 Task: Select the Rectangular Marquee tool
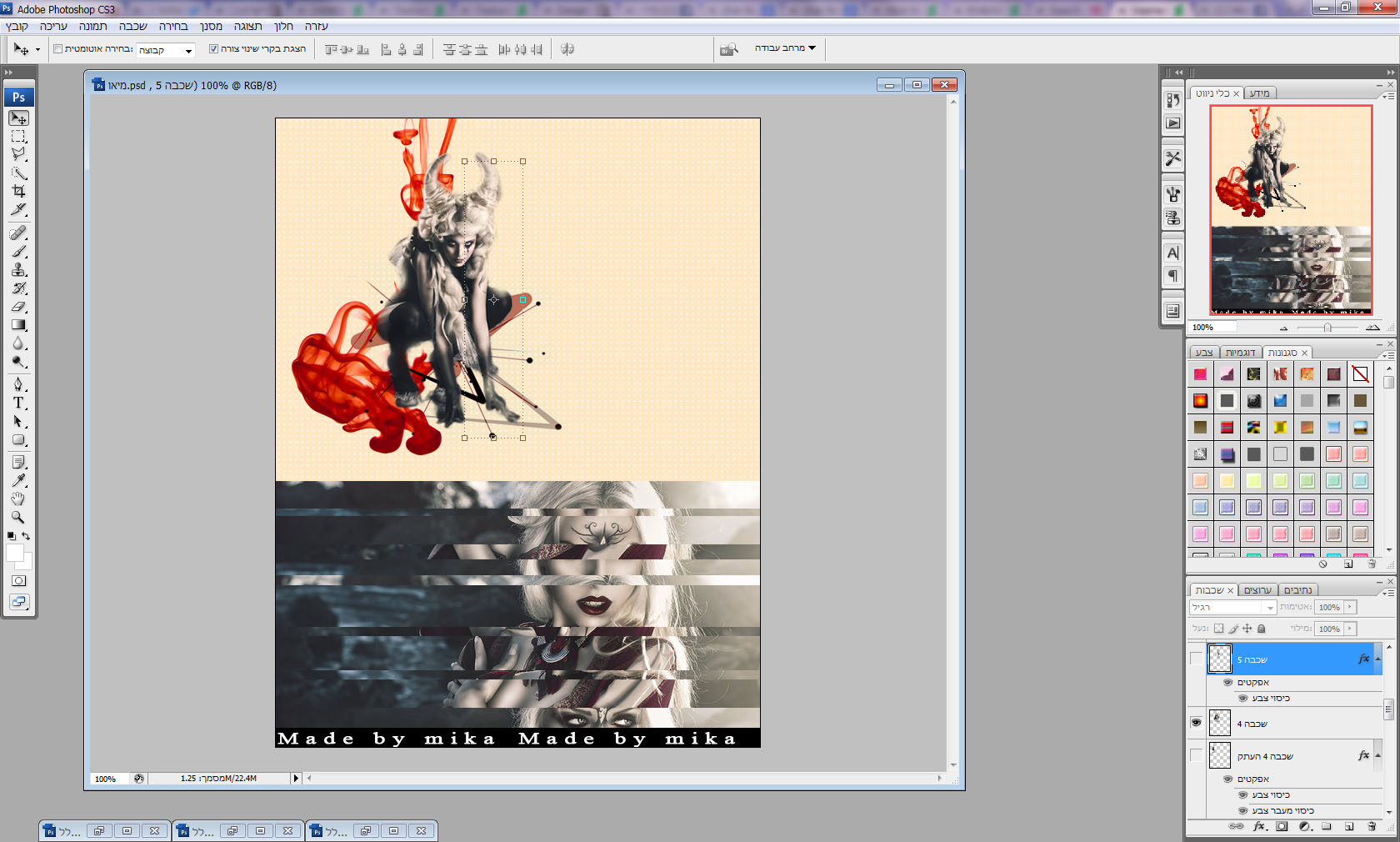tap(18, 136)
